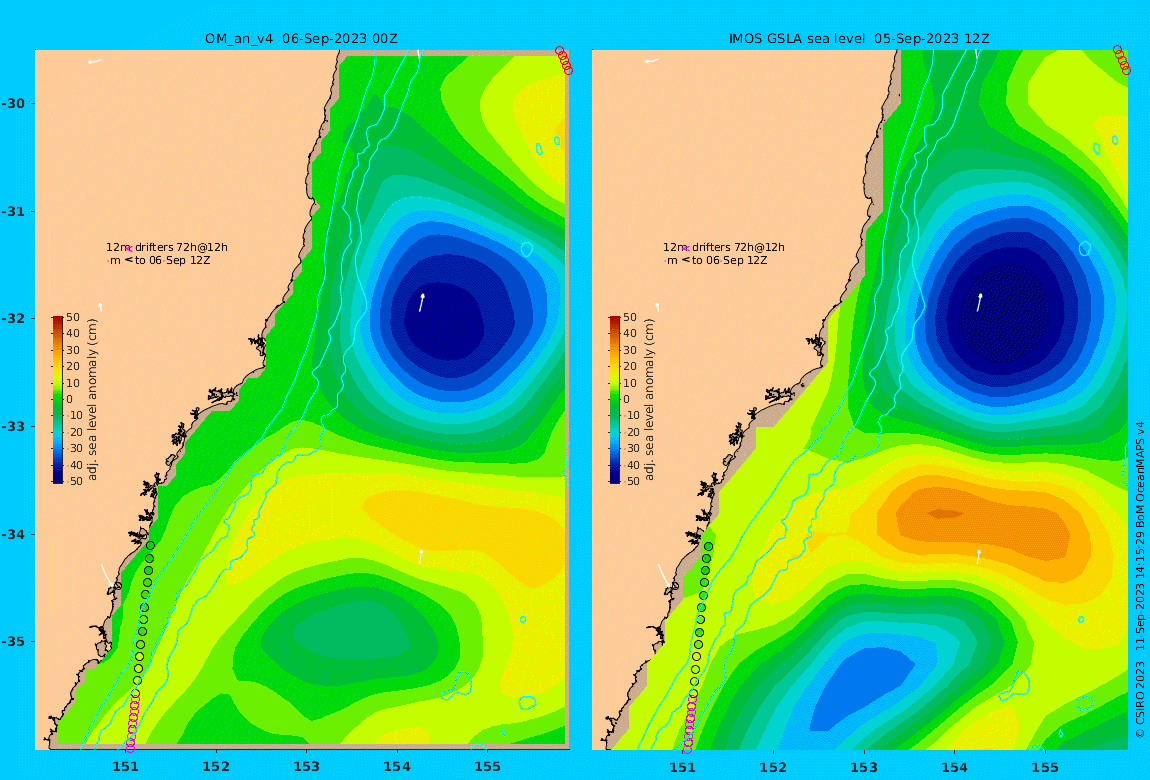Click the magenta star legend marker in the IMOS GSLA panel
Image resolution: width=1150 pixels, height=780 pixels.
coord(686,248)
